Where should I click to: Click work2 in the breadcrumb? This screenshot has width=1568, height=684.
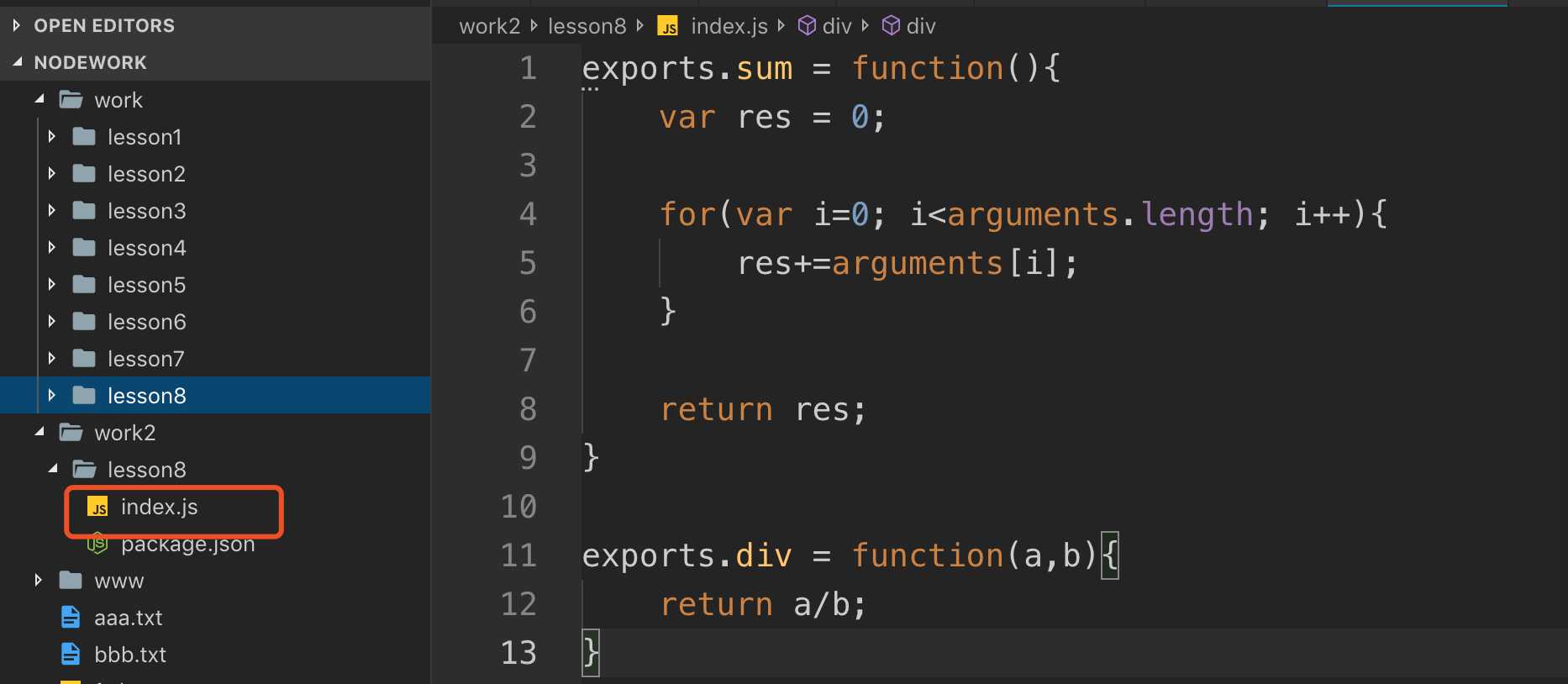[x=490, y=27]
